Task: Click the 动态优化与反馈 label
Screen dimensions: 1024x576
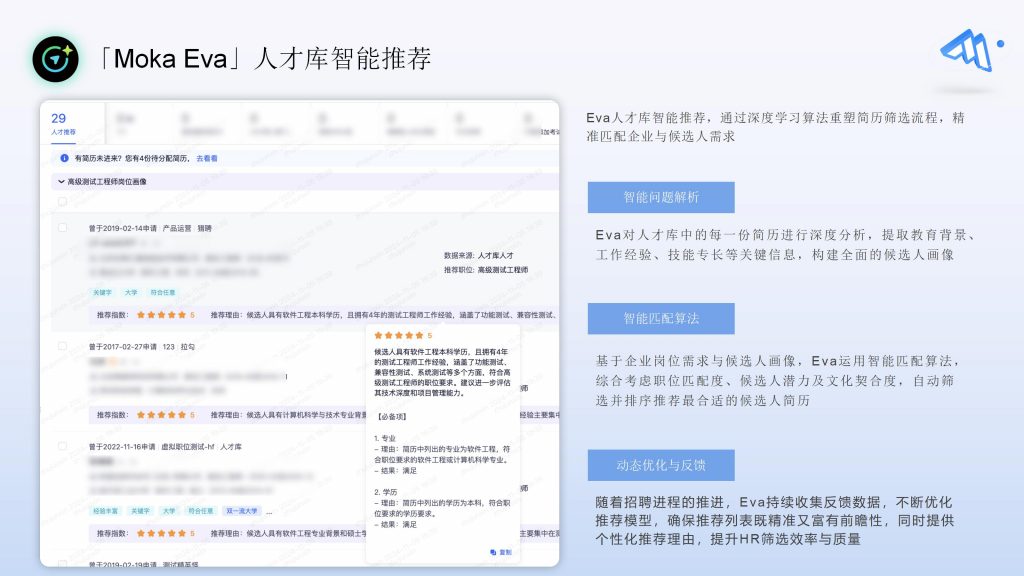Action: [x=660, y=465]
